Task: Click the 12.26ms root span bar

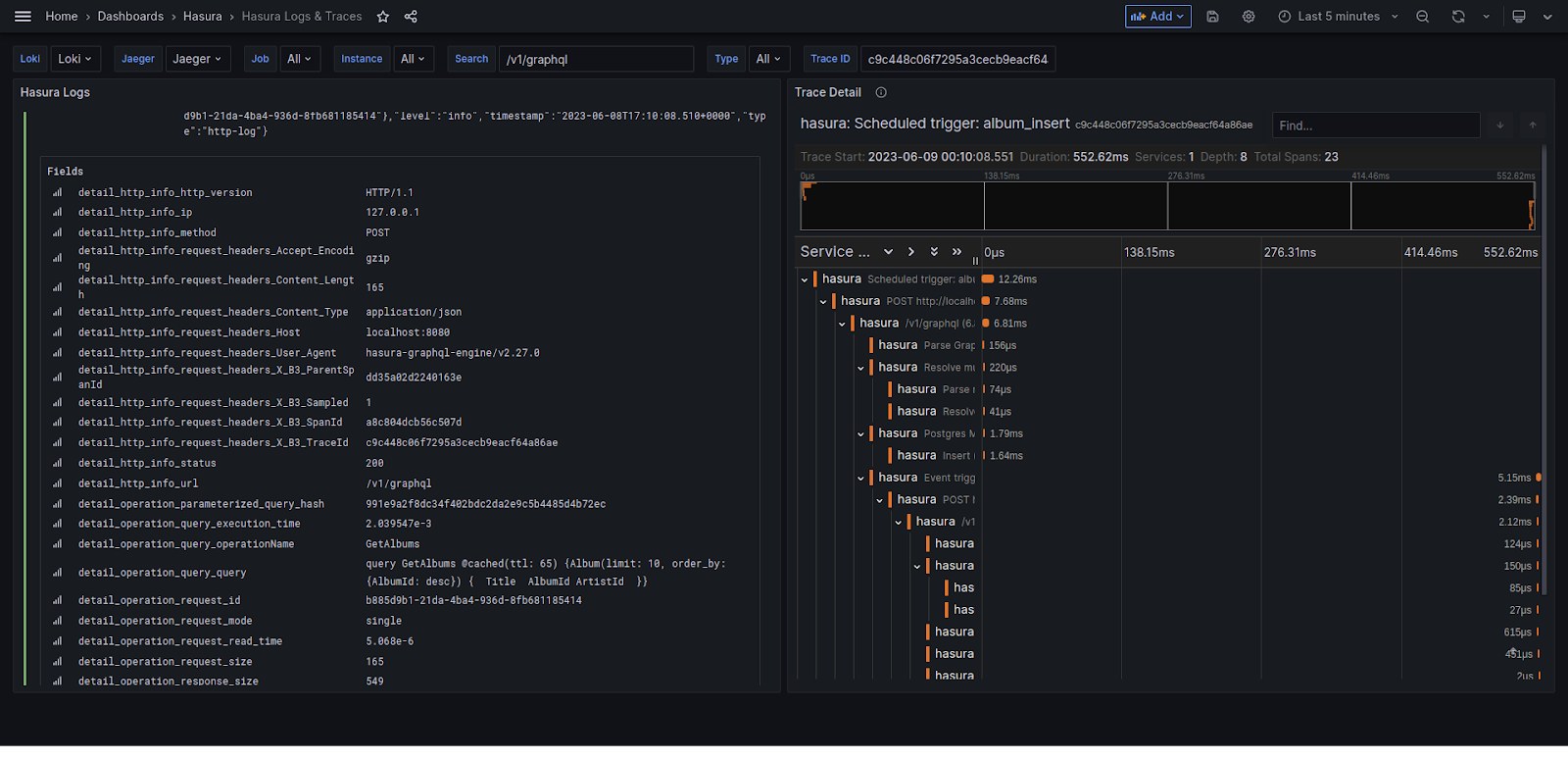Action: coord(988,279)
